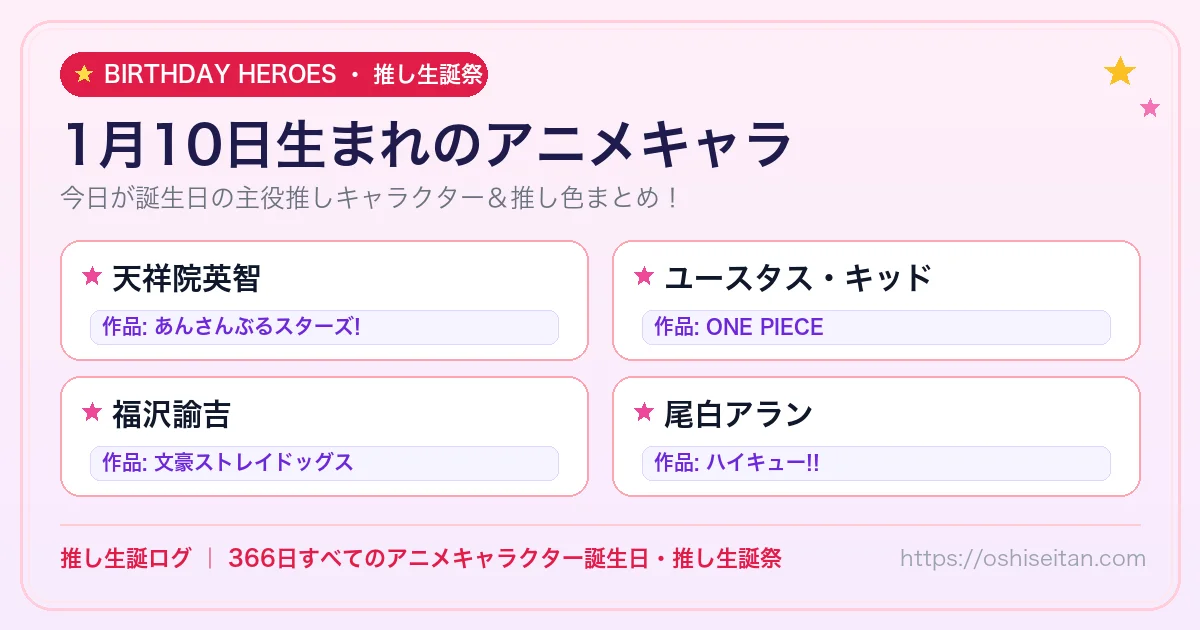Open the 天祥院英智 character card
This screenshot has height=630, width=1200.
pyautogui.click(x=324, y=300)
